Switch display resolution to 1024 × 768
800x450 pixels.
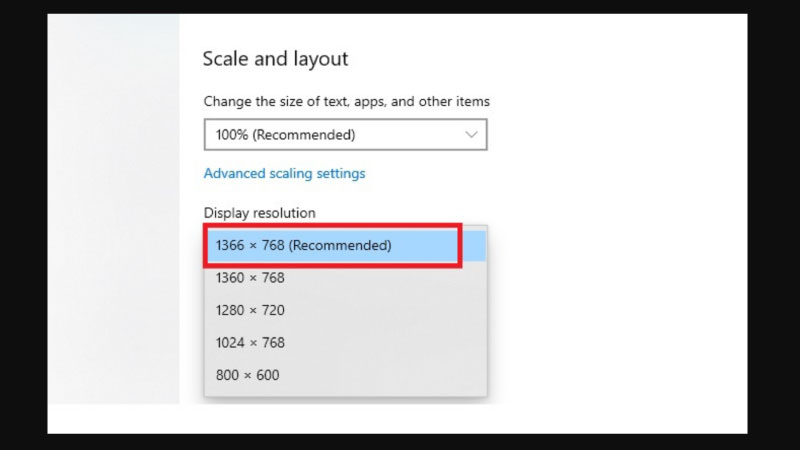pyautogui.click(x=250, y=342)
